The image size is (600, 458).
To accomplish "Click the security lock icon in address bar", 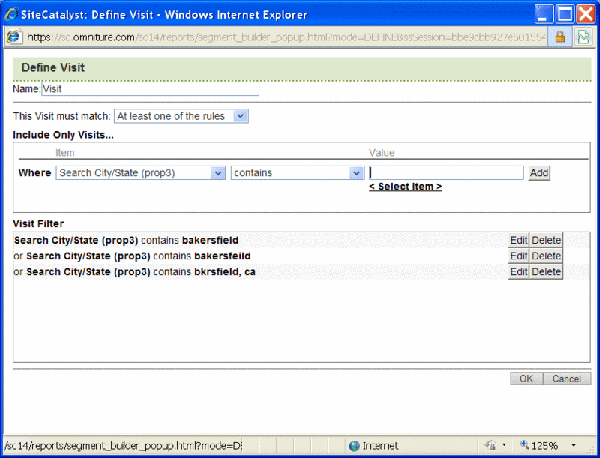I will [560, 37].
